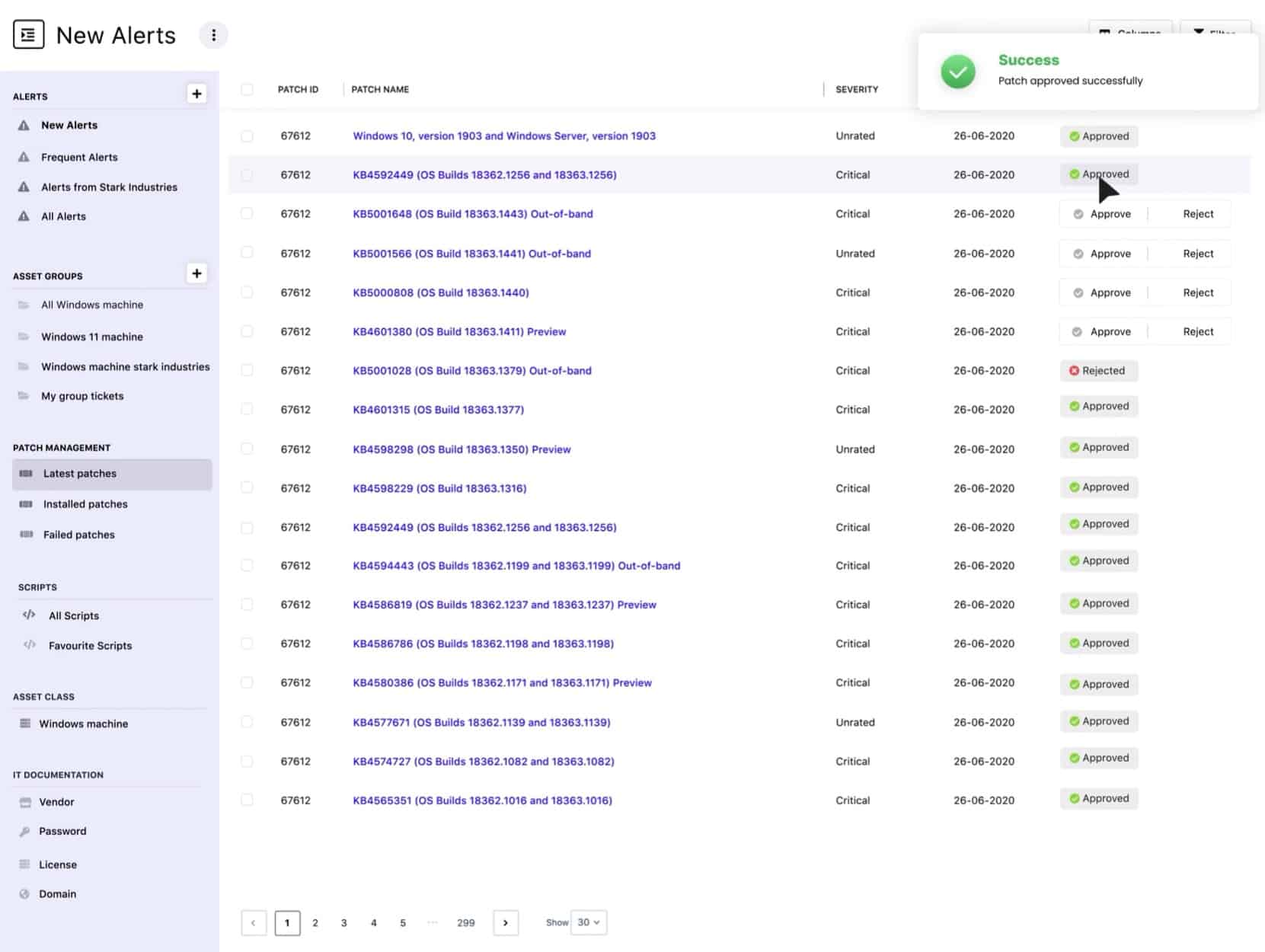Add a new asset group with the plus button

coord(196,273)
